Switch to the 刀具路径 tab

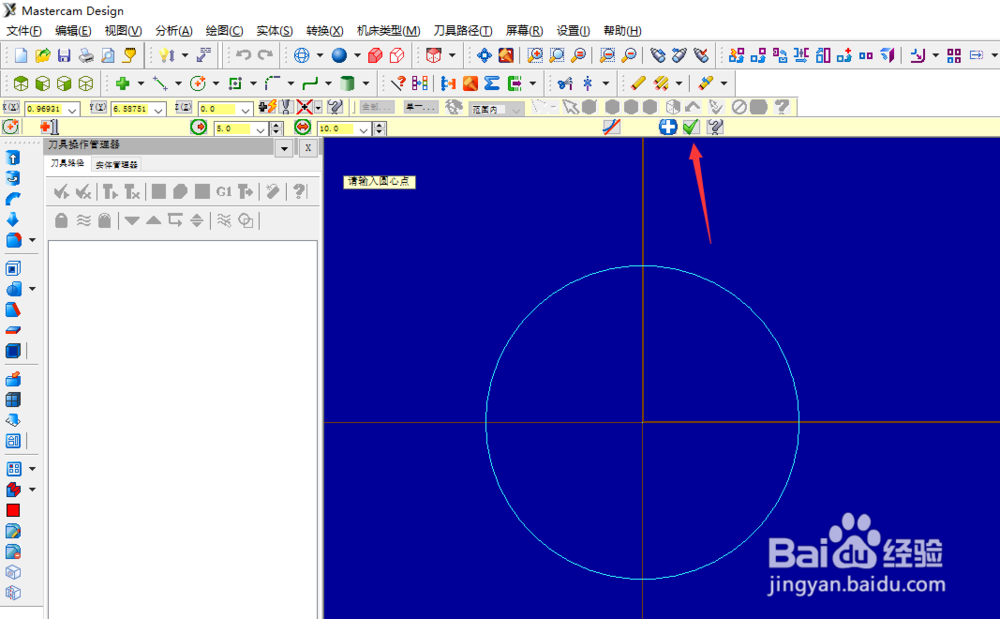click(x=68, y=164)
